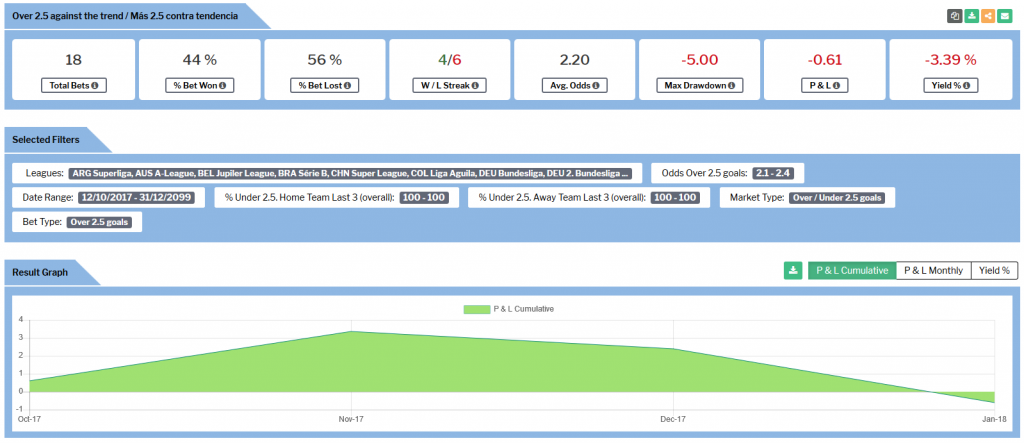Click the W / L Streak label button

pyautogui.click(x=449, y=86)
